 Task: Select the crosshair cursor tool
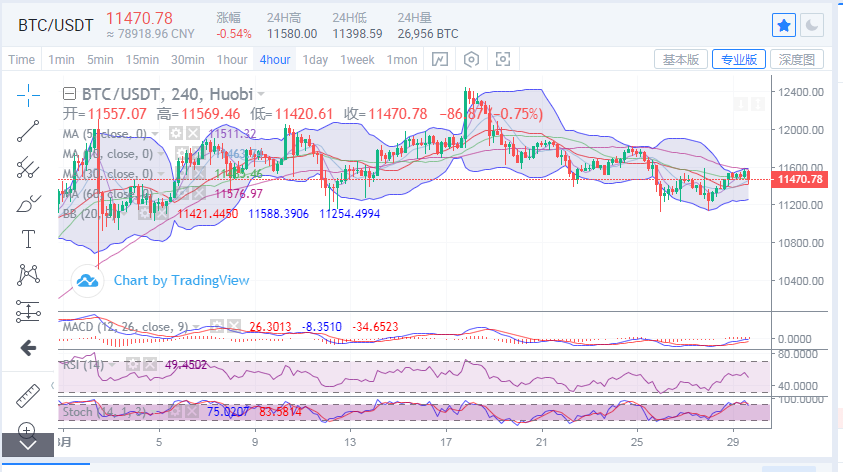click(28, 95)
